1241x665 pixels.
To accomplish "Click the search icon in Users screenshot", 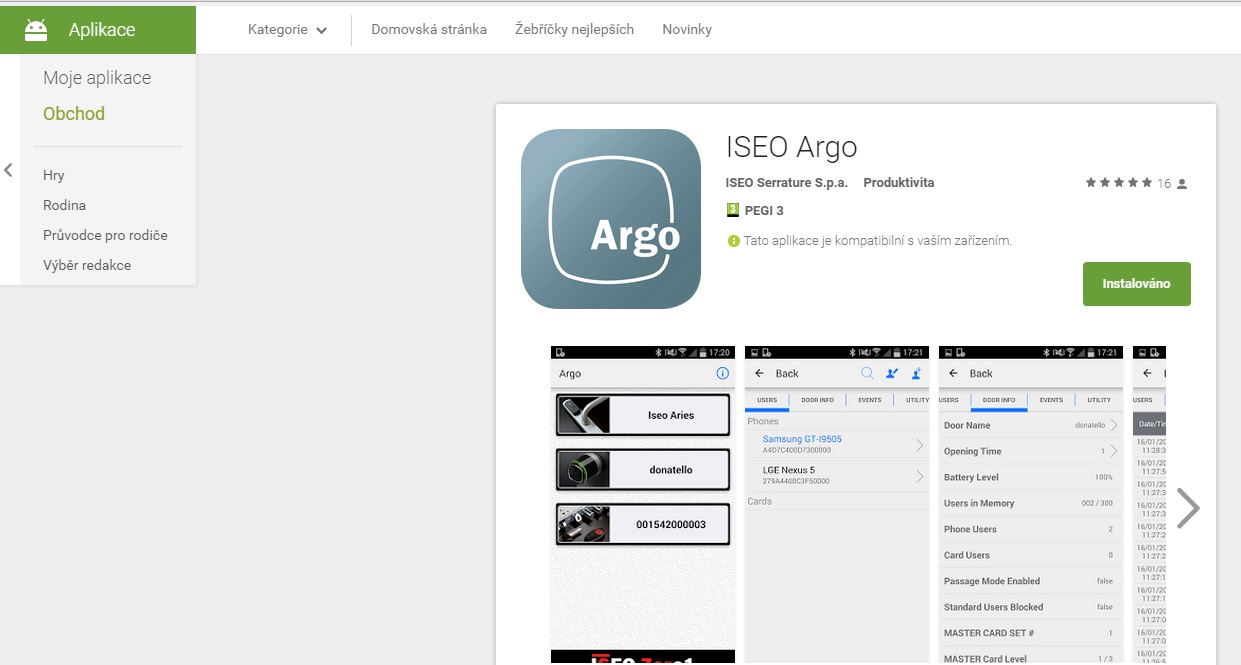I will click(x=867, y=373).
